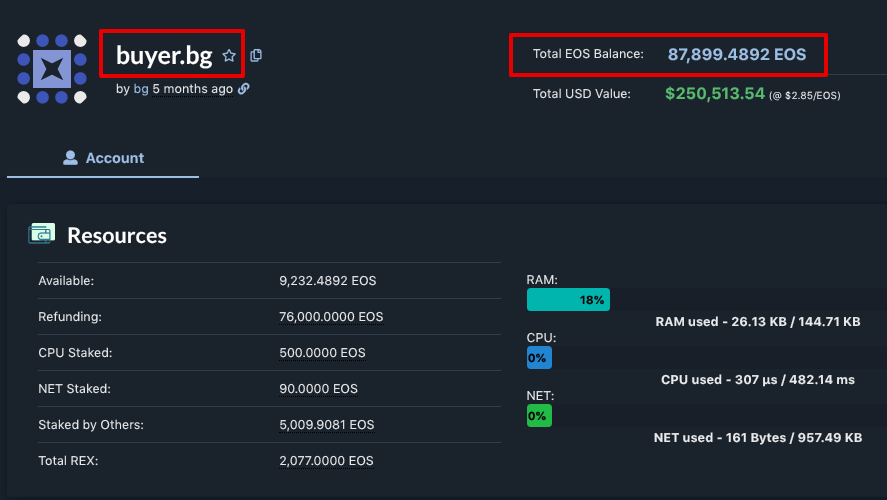This screenshot has width=887, height=500.
Task: Open creator account bg link
Action: [x=141, y=89]
